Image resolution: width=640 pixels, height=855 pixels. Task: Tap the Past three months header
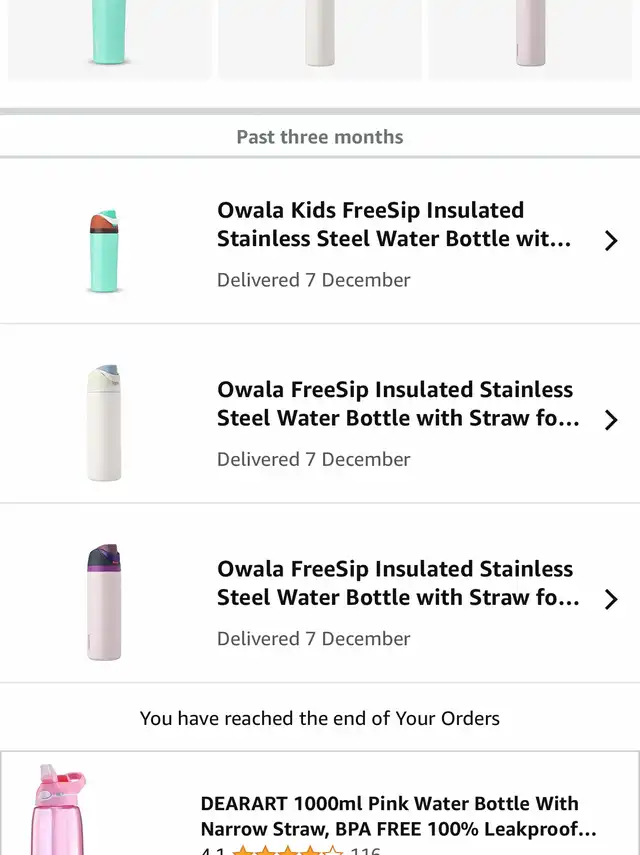320,137
